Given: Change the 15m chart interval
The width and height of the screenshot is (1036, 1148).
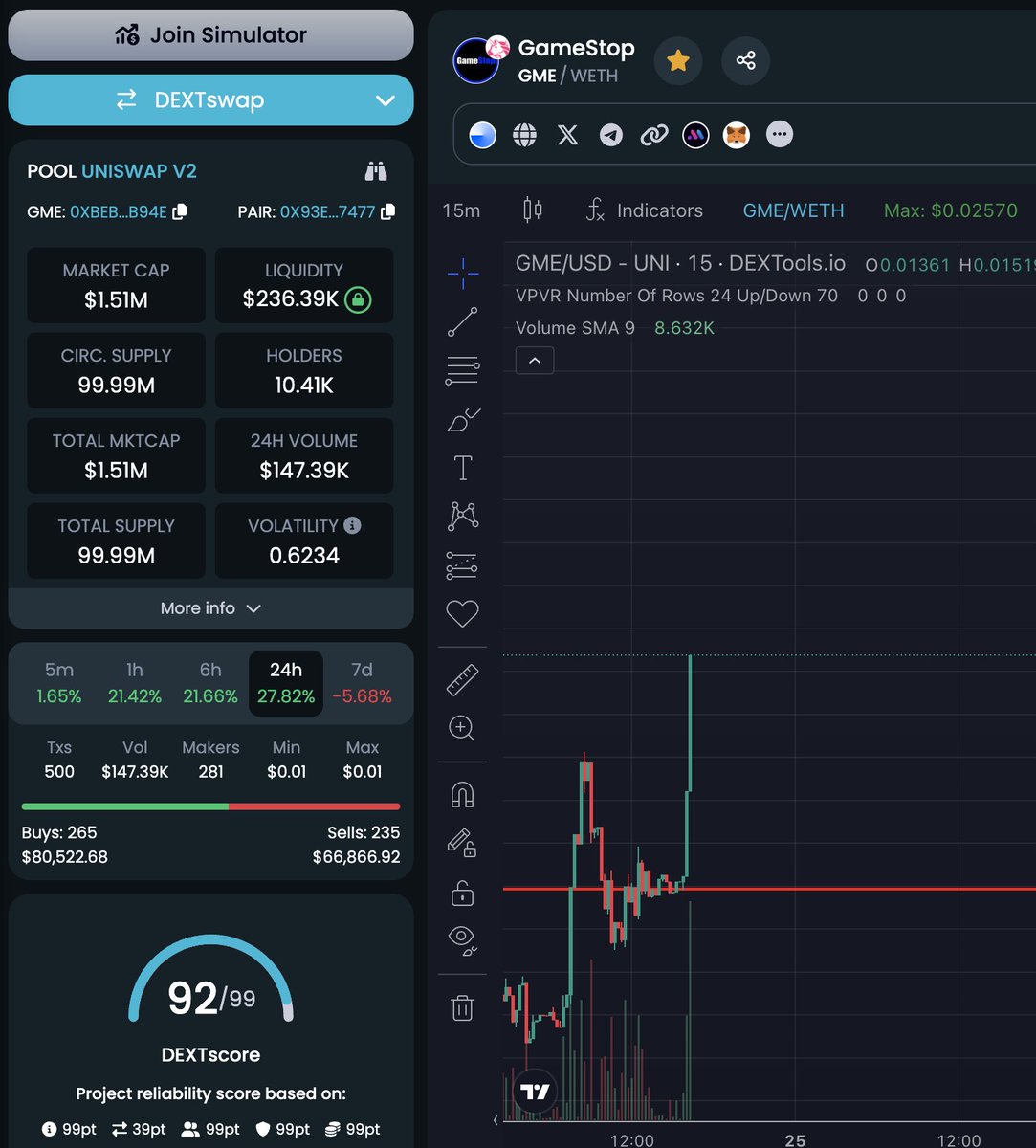Looking at the screenshot, I should coord(461,210).
